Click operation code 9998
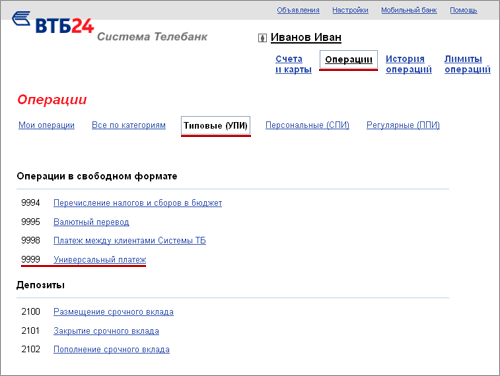This screenshot has height=376, width=500. 31,240
